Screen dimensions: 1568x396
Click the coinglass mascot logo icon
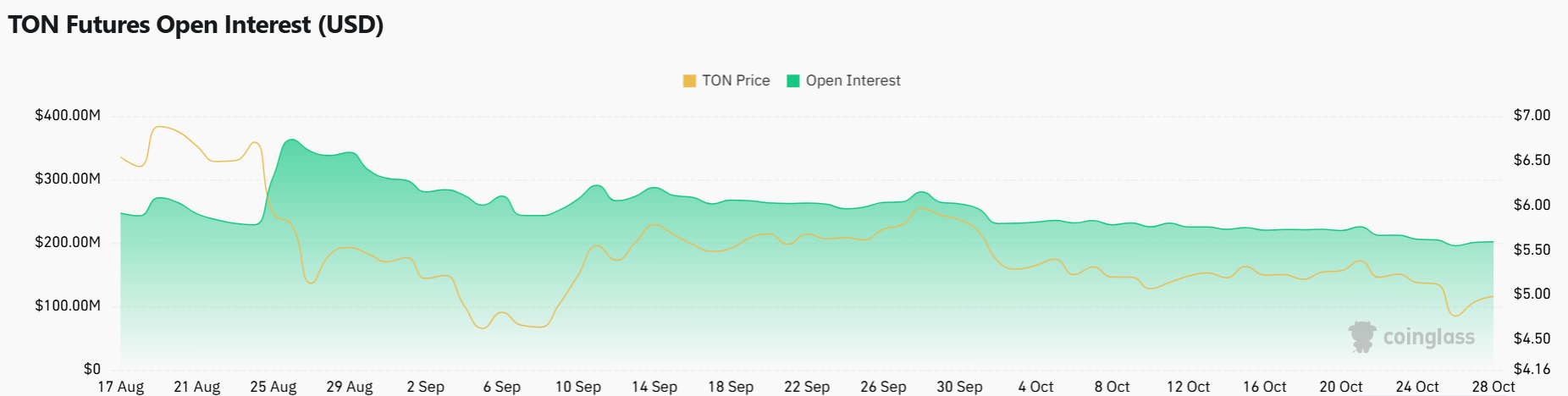(x=1362, y=337)
